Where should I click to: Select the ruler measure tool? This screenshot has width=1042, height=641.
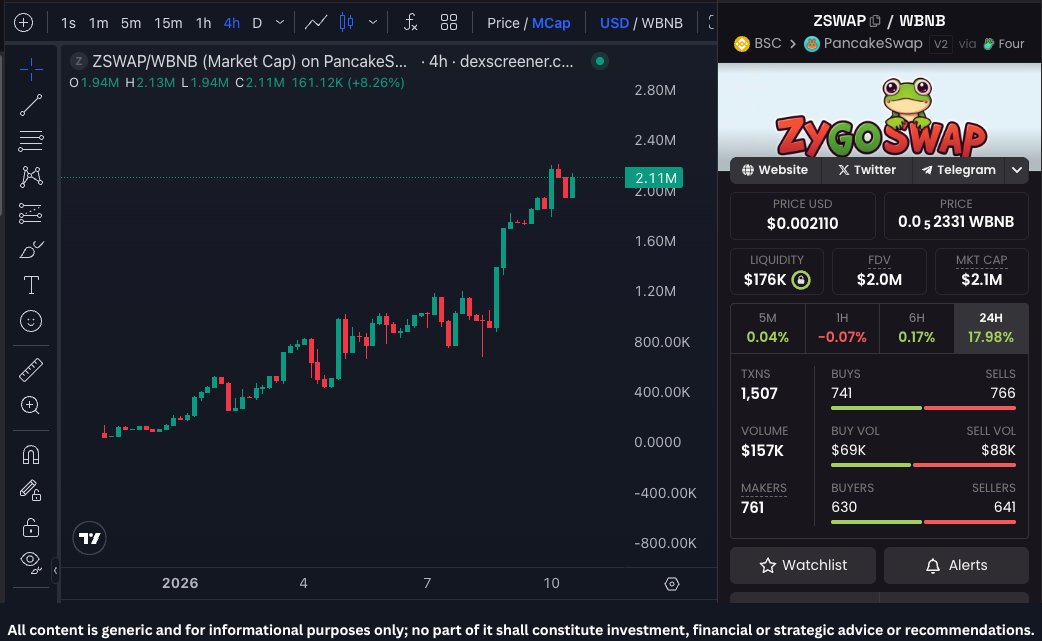(x=31, y=370)
